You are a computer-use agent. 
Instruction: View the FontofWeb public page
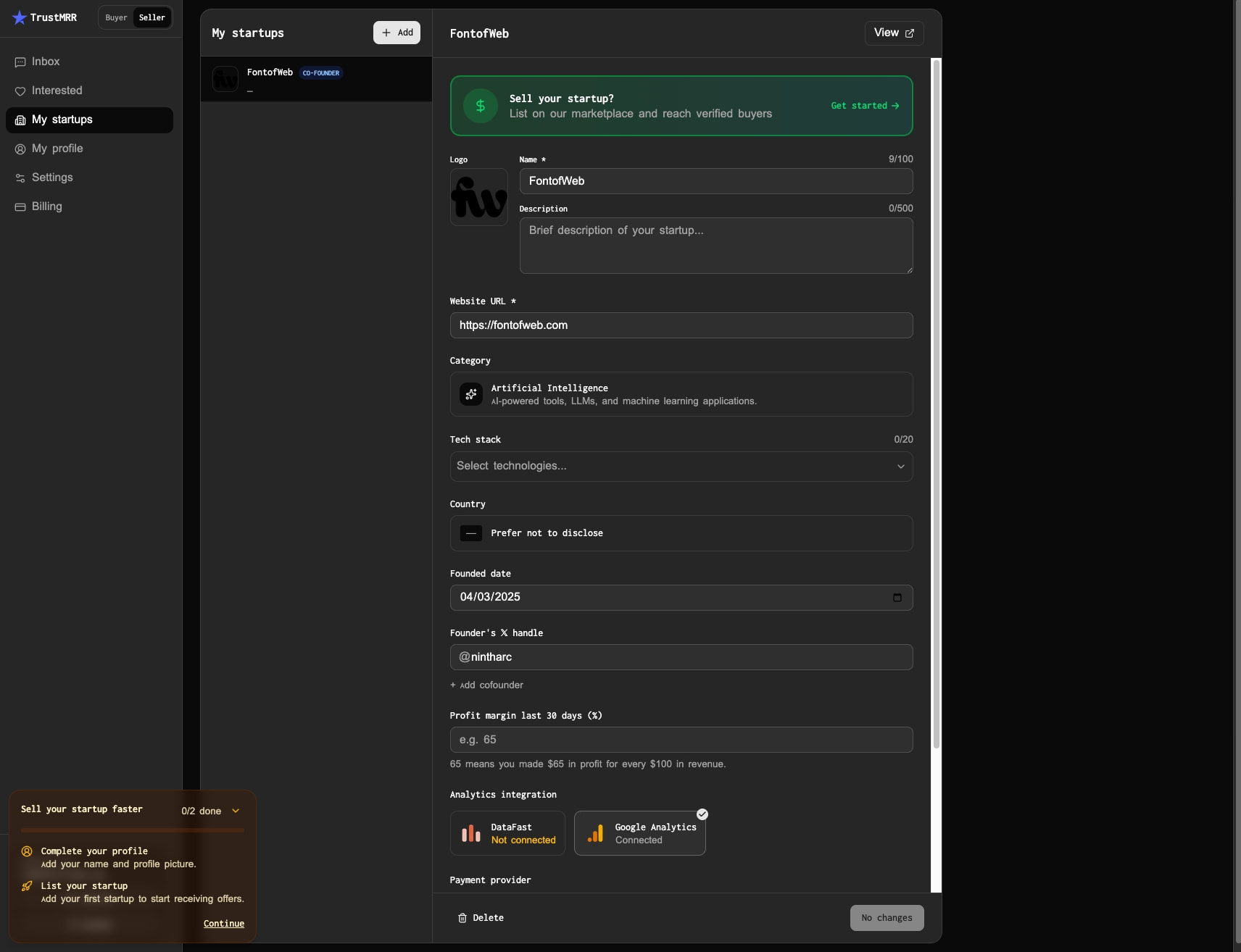(x=894, y=33)
